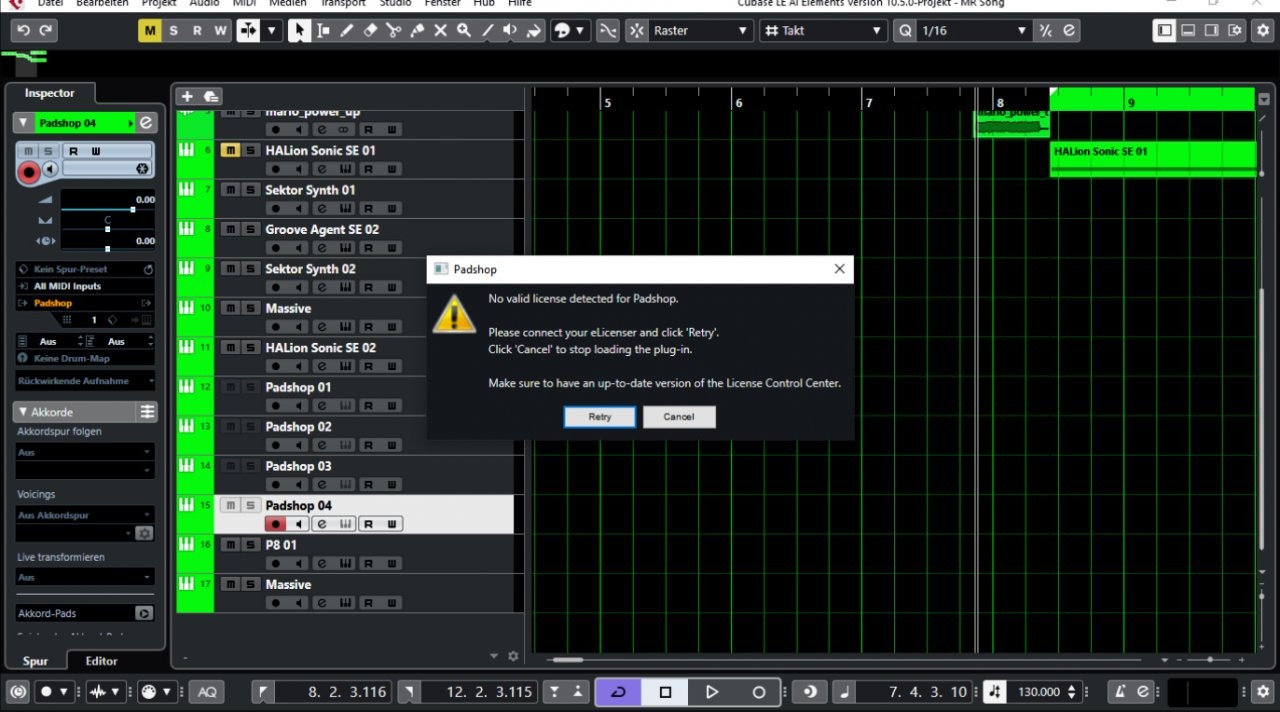
Task: Collapse the Akkorde inspector section
Action: click(x=23, y=412)
